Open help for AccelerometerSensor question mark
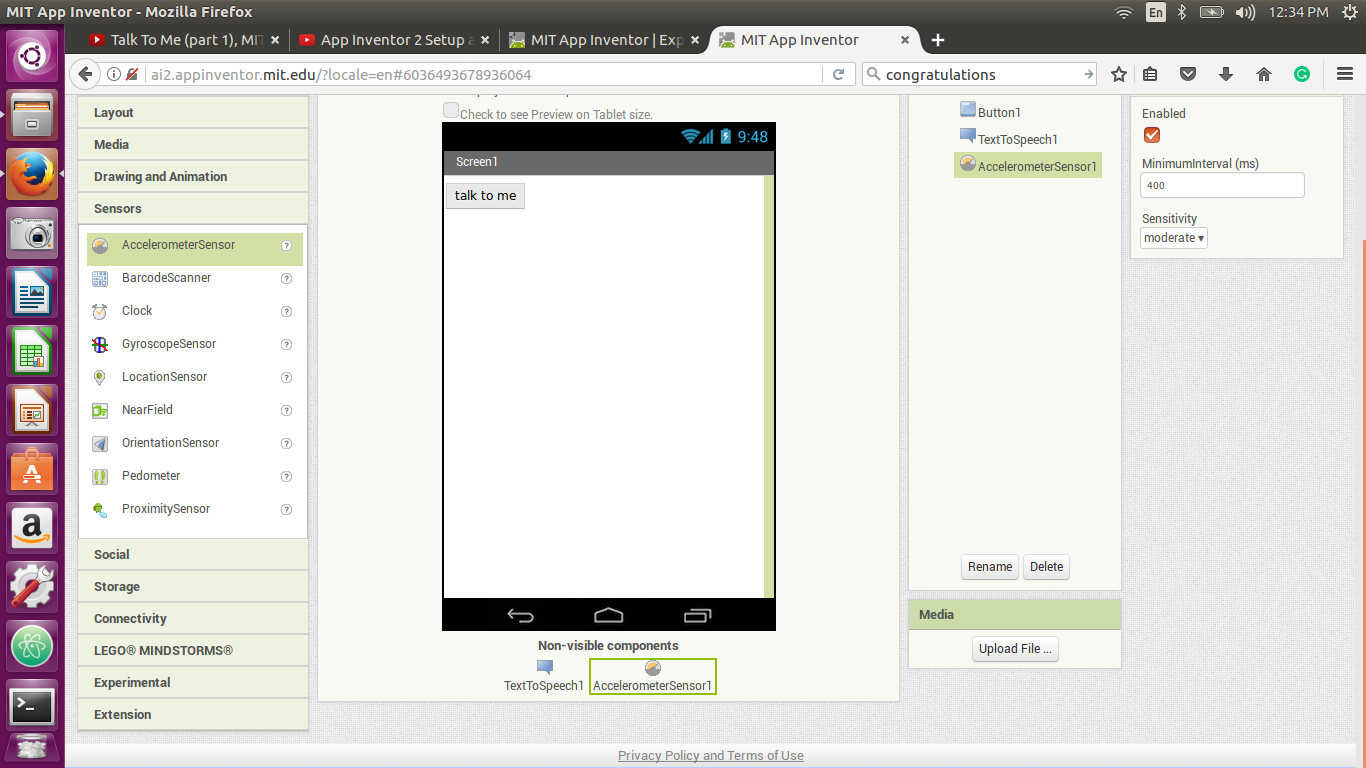Image resolution: width=1366 pixels, height=768 pixels. pos(286,245)
